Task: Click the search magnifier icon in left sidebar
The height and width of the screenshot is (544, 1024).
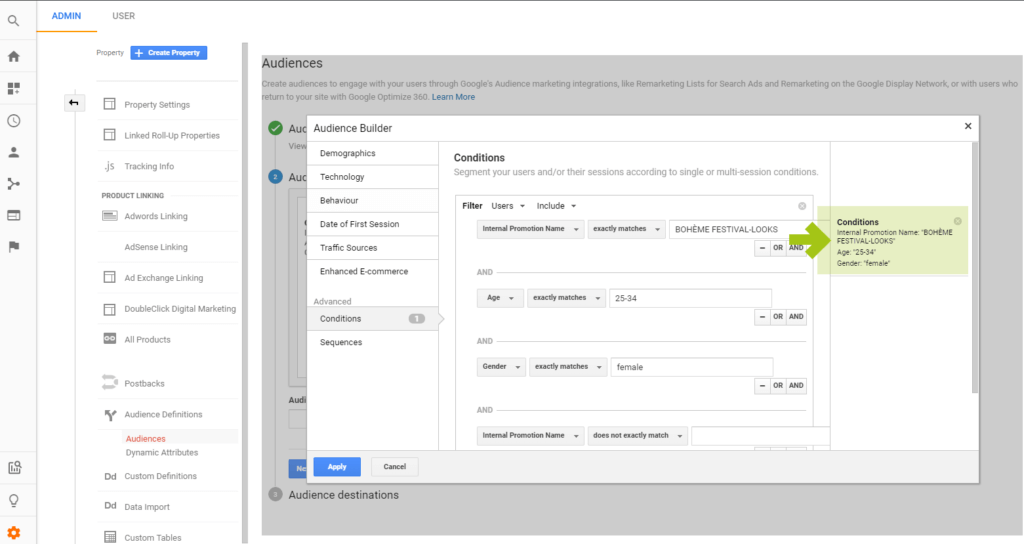Action: click(14, 20)
